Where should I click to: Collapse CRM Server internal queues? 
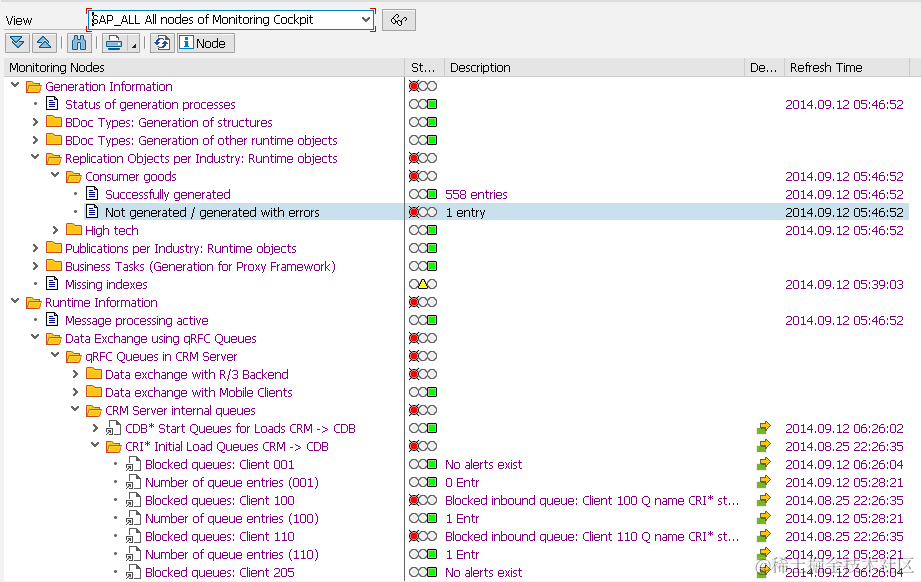(x=75, y=409)
